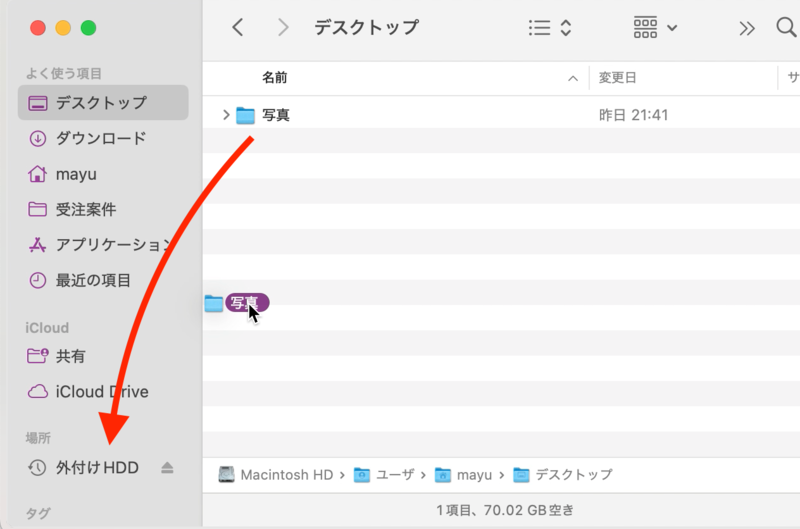This screenshot has width=800, height=529.
Task: Open 最近の項目 in the sidebar
Action: (103, 280)
